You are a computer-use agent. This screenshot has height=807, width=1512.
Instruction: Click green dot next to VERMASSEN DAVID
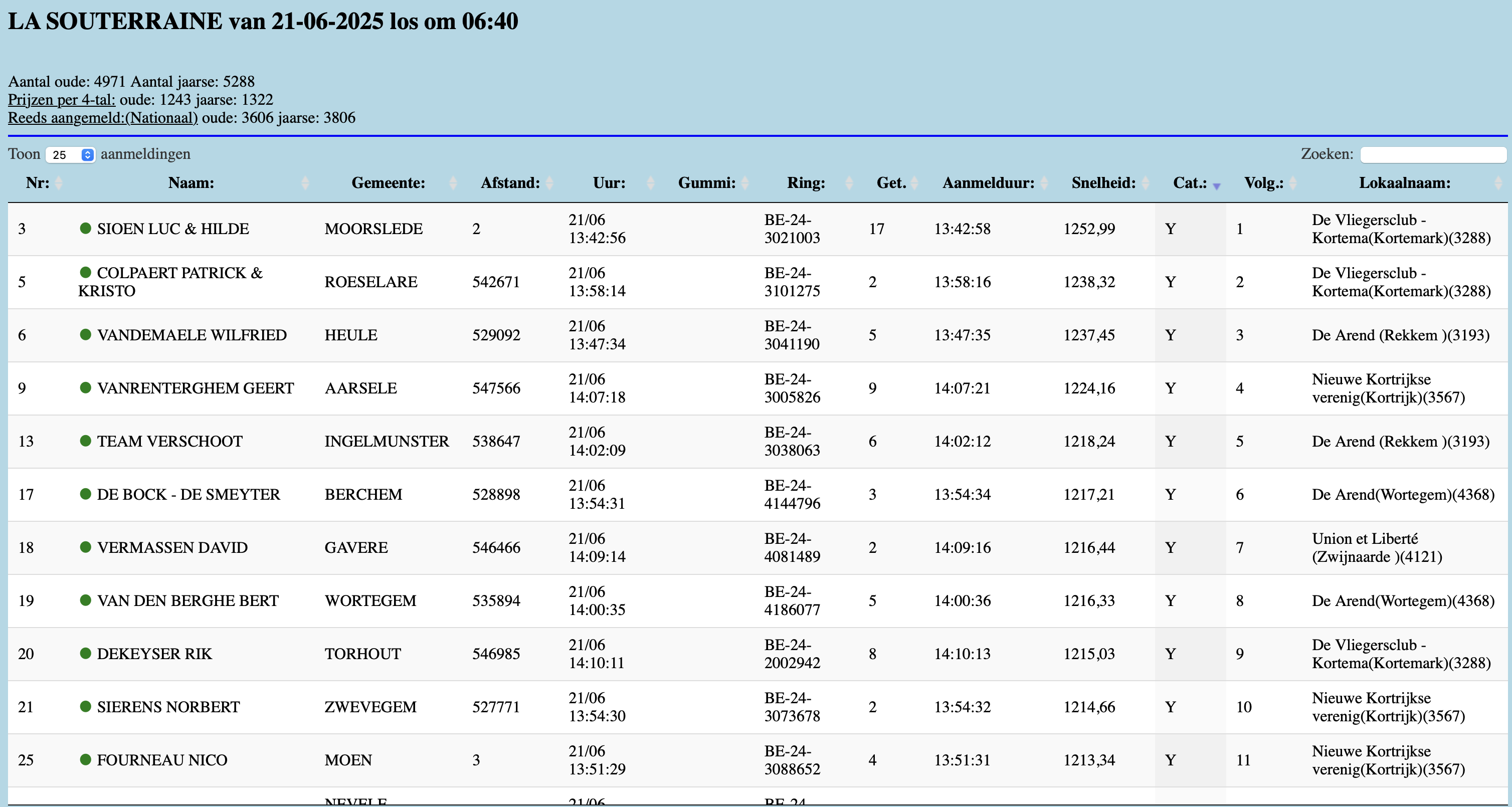click(x=85, y=547)
